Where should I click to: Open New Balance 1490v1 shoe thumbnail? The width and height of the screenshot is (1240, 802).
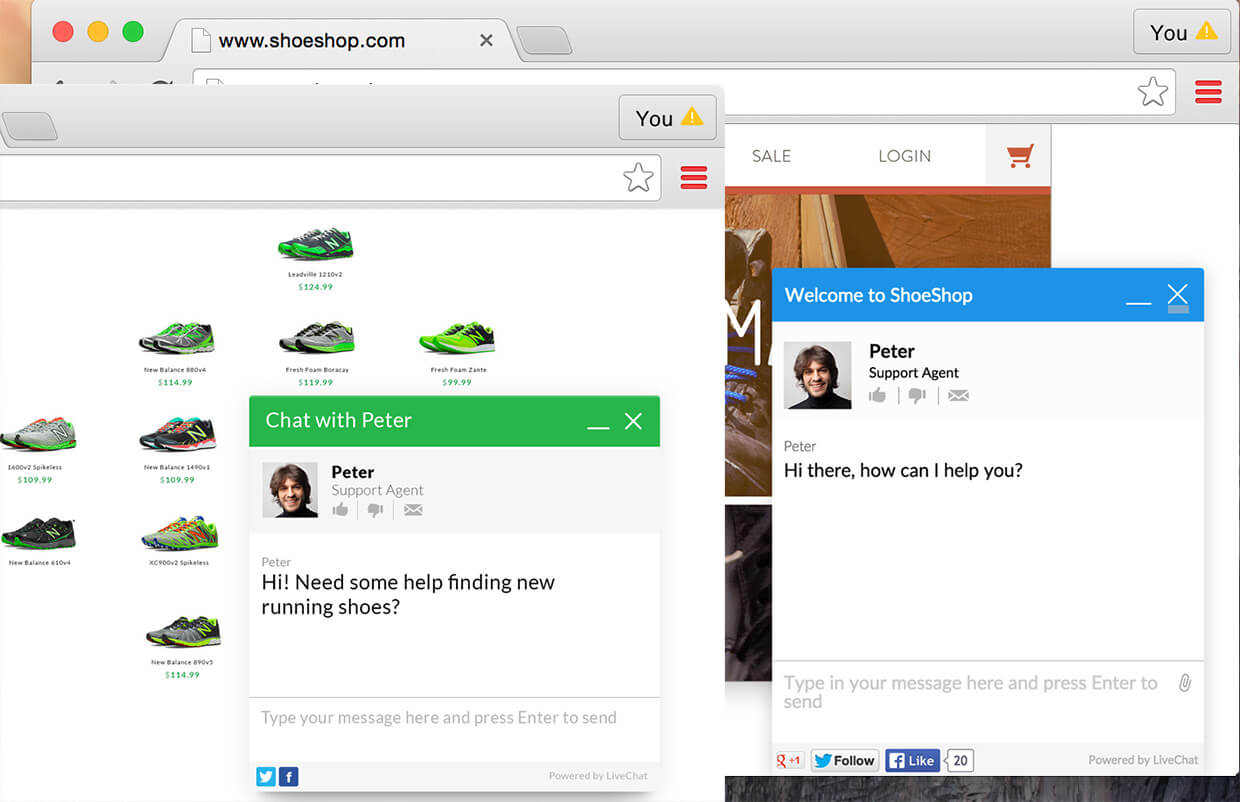177,434
